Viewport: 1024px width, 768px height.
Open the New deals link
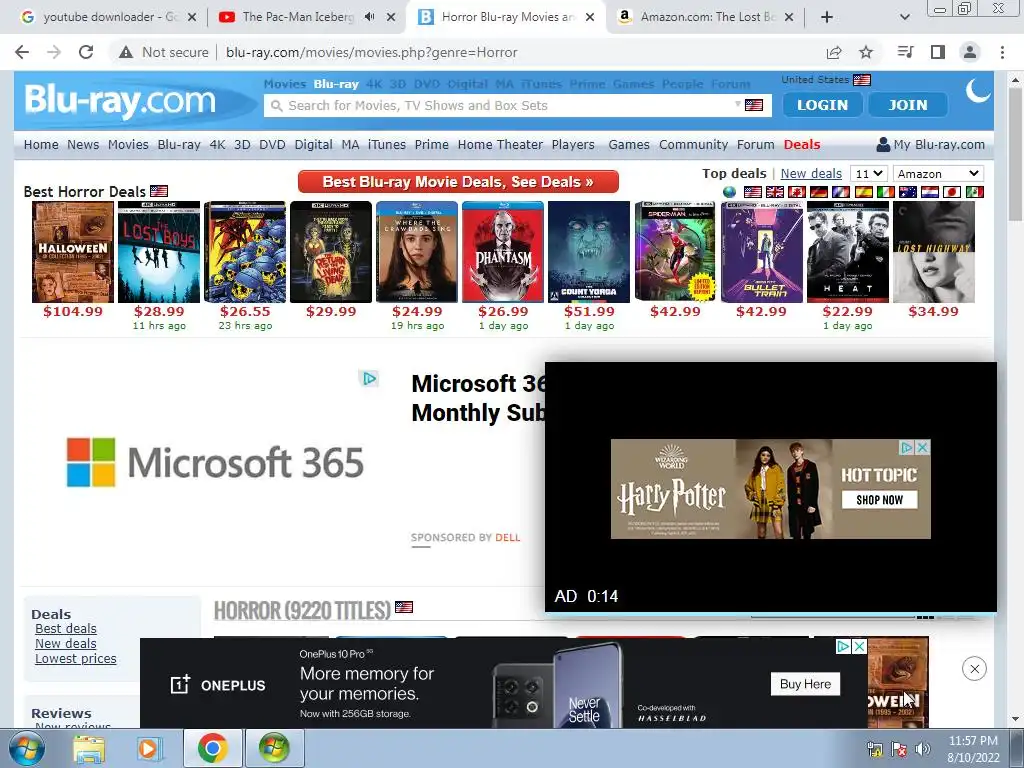coord(811,173)
